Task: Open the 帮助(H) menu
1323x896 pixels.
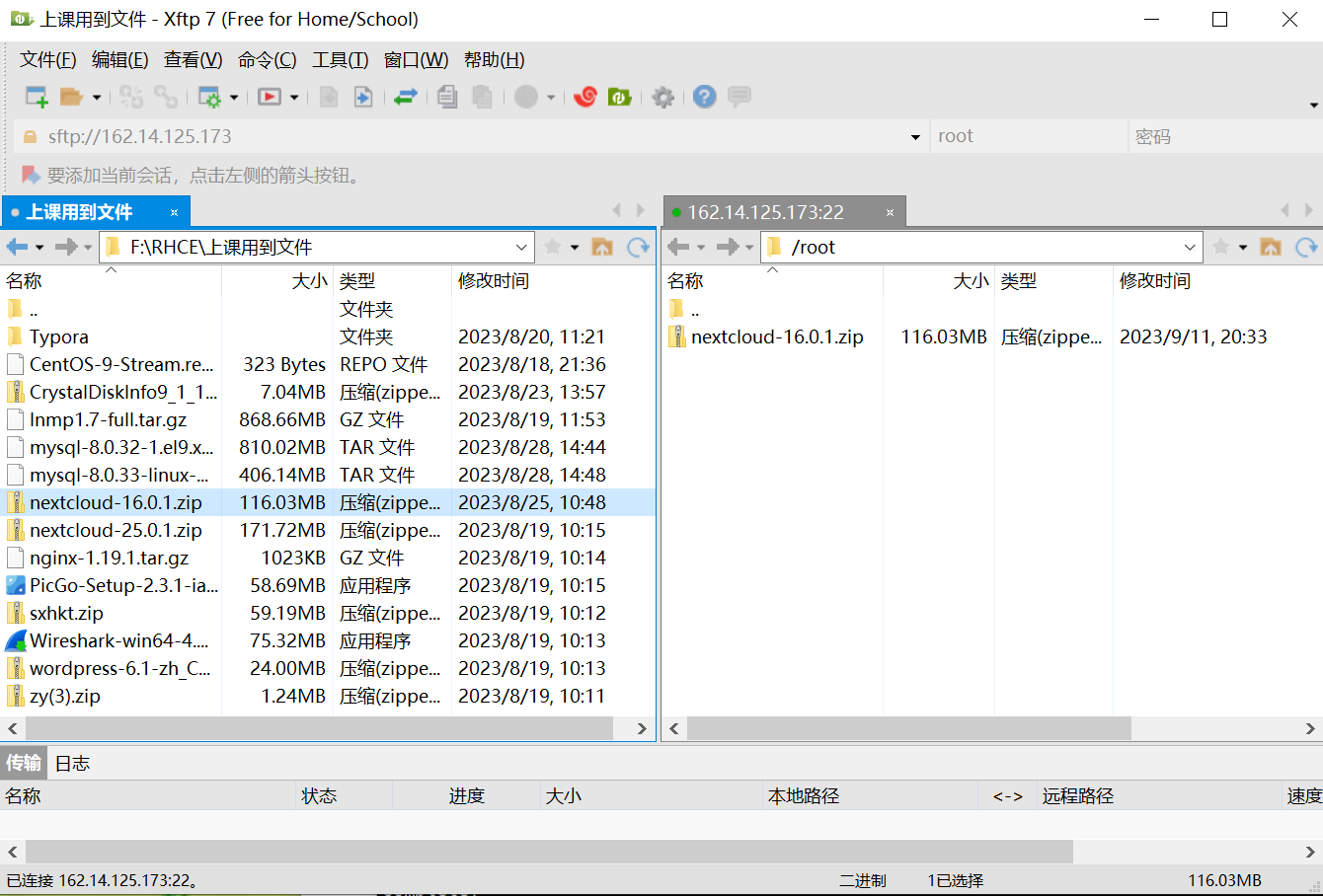Action: (494, 60)
